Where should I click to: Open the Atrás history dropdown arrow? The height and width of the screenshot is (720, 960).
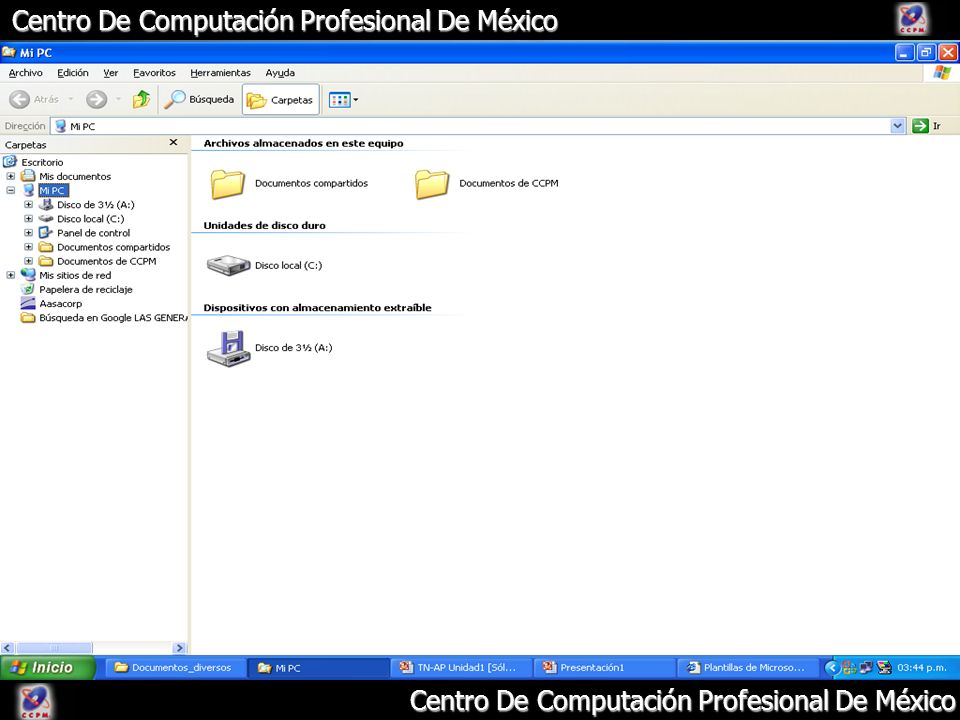pos(70,99)
